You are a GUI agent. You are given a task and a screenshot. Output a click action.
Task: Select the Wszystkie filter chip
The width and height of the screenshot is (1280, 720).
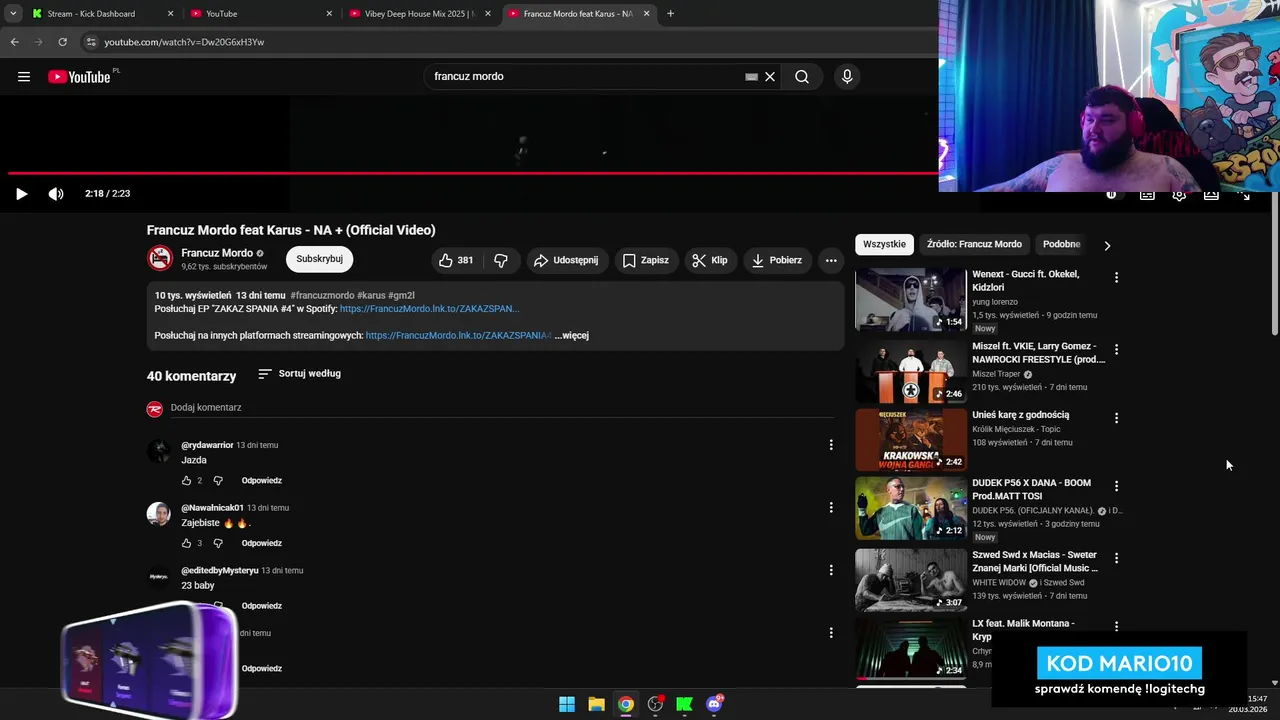[884, 244]
